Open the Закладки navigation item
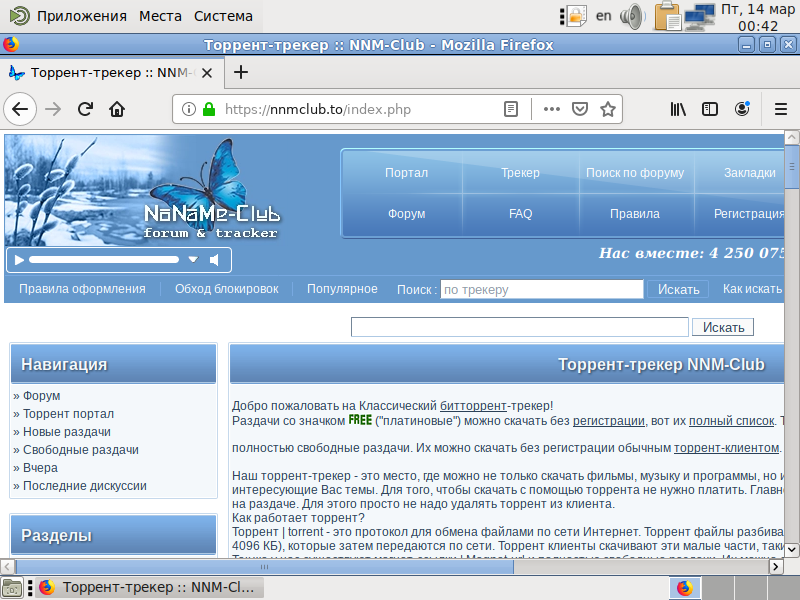 (x=749, y=172)
